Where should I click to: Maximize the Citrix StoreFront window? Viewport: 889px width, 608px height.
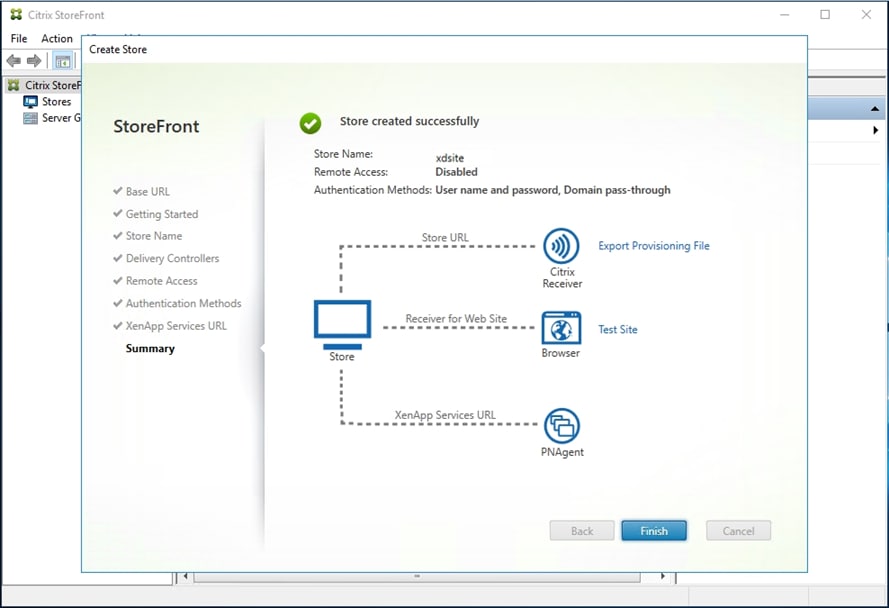tap(825, 15)
